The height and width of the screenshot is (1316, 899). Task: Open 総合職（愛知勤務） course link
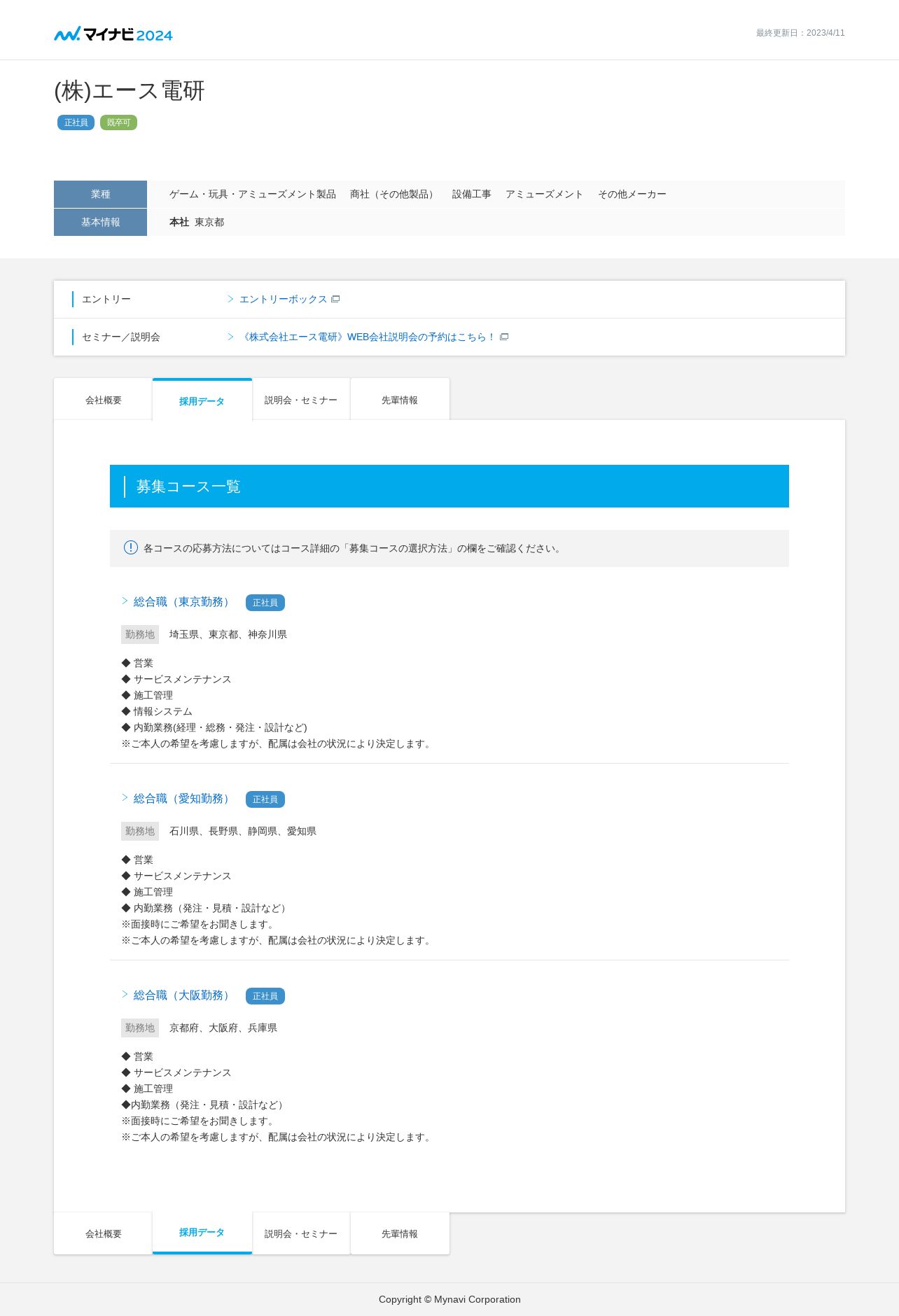click(x=183, y=799)
